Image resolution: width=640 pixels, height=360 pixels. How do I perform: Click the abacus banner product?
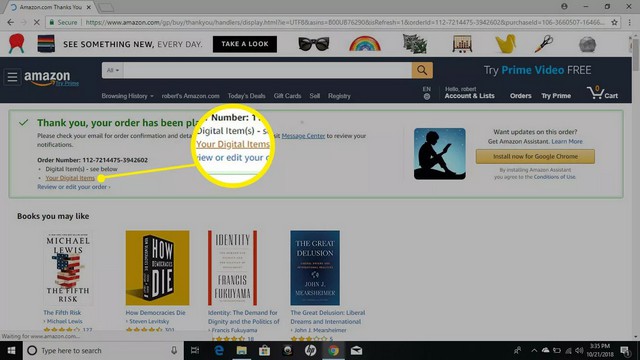(462, 44)
